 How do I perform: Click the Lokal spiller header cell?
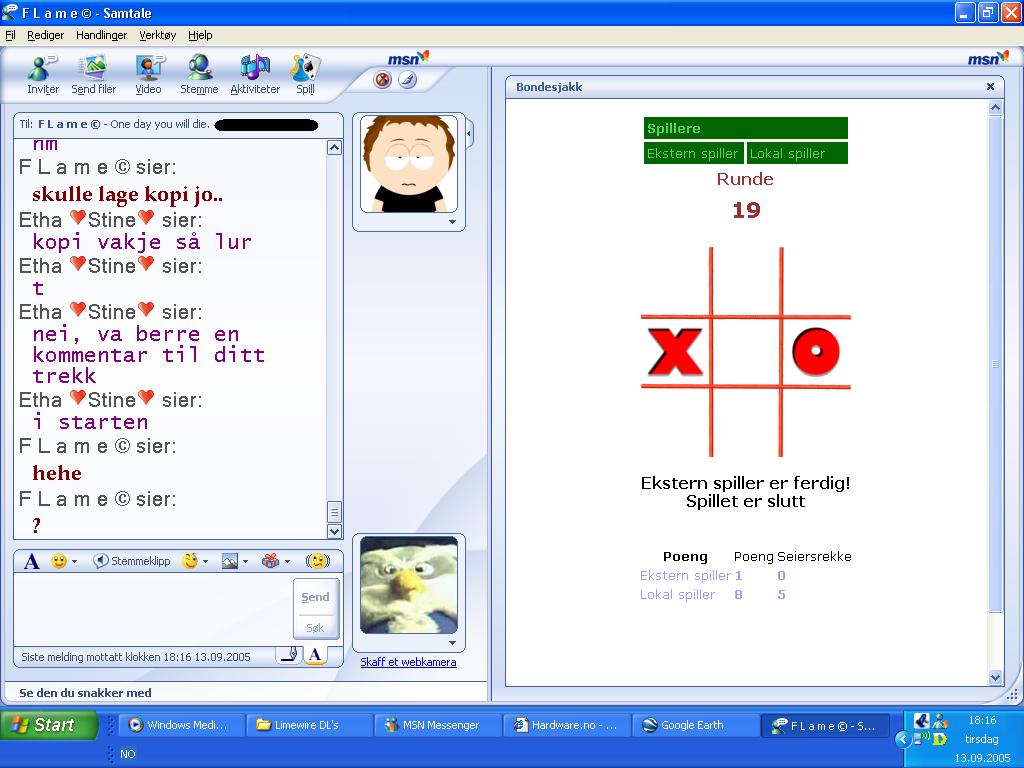point(797,153)
